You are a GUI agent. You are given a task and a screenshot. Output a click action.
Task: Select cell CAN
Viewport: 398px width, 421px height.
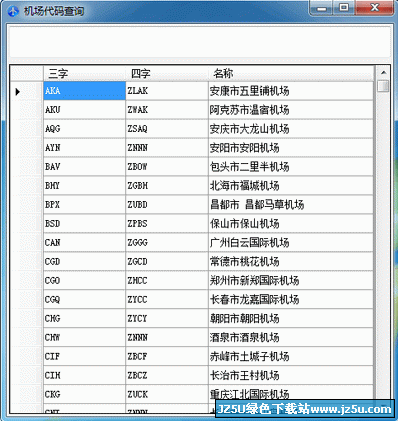tap(85, 243)
